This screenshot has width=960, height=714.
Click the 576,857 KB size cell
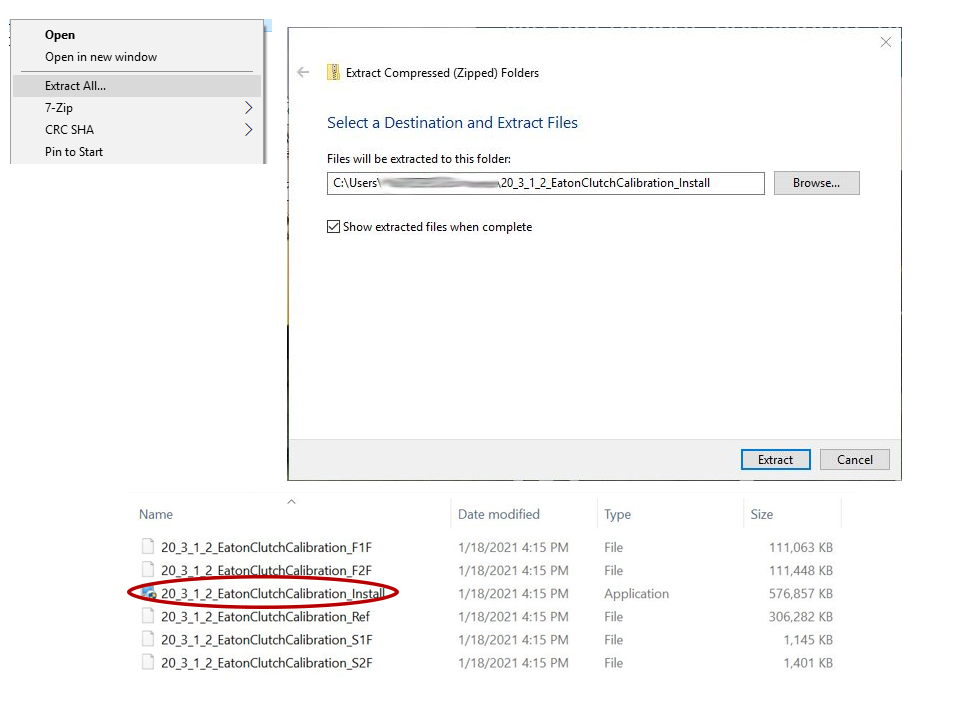[801, 593]
